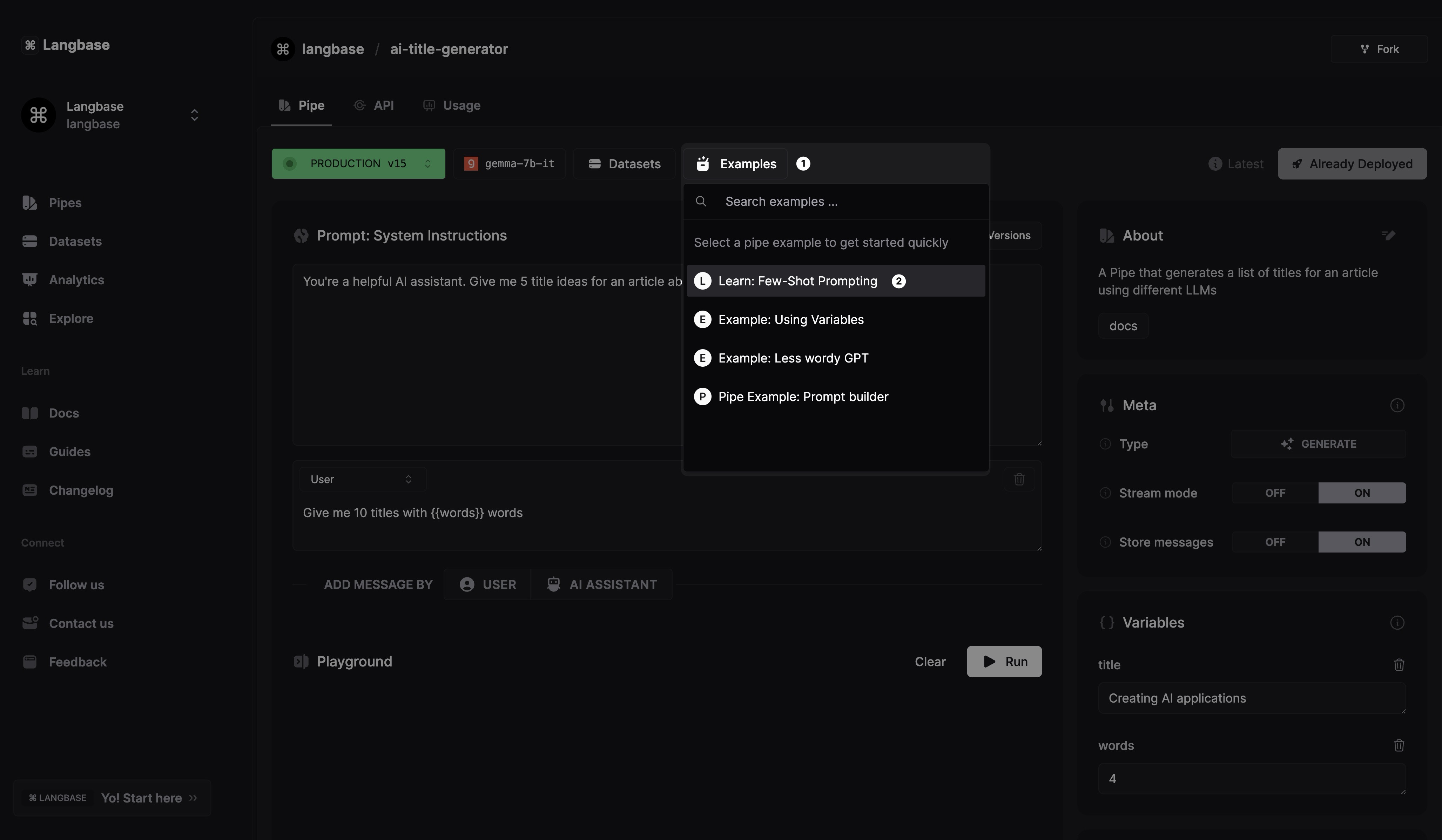The height and width of the screenshot is (840, 1442).
Task: Open the User role dropdown
Action: [362, 479]
